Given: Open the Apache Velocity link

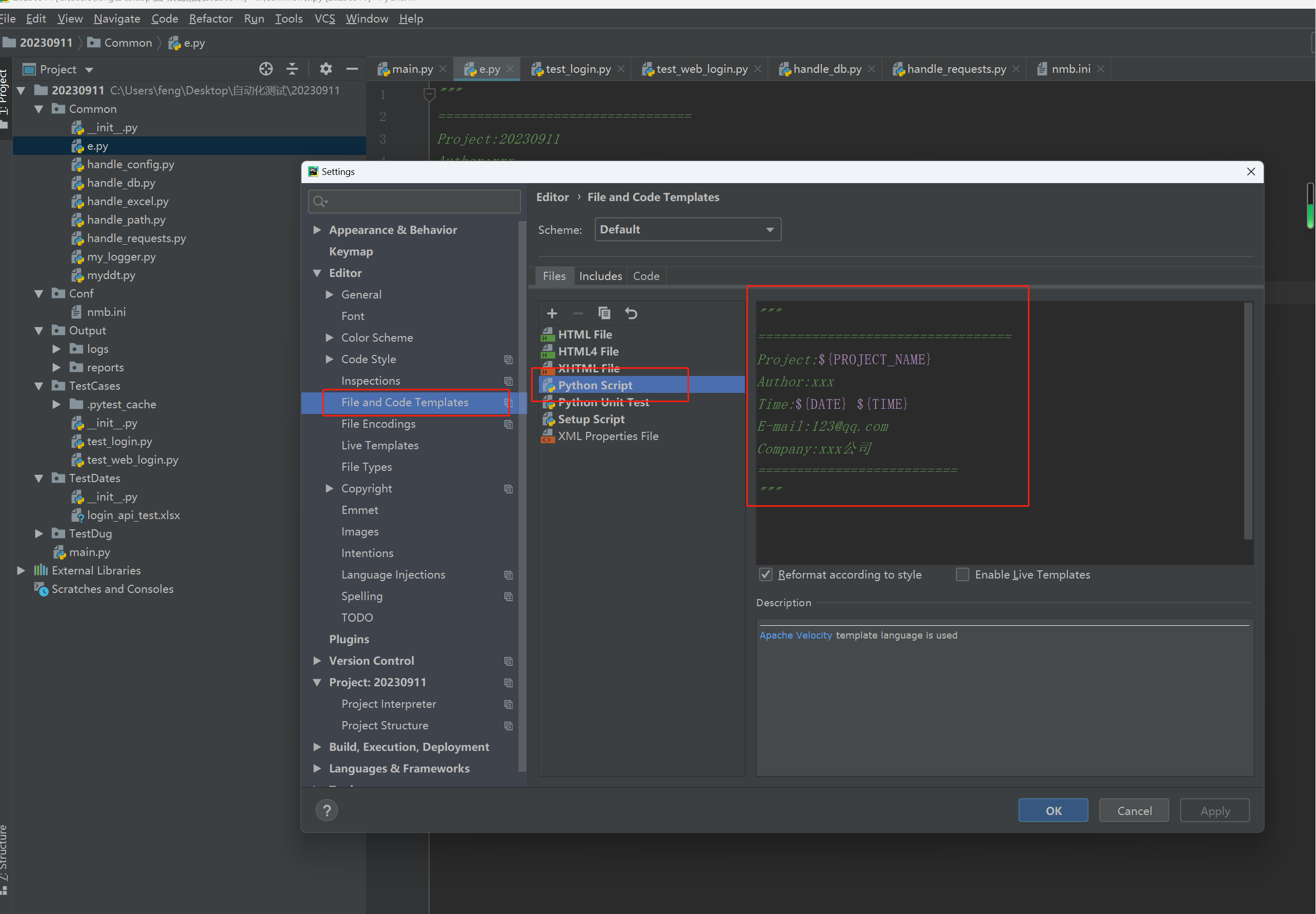Looking at the screenshot, I should pyautogui.click(x=795, y=635).
